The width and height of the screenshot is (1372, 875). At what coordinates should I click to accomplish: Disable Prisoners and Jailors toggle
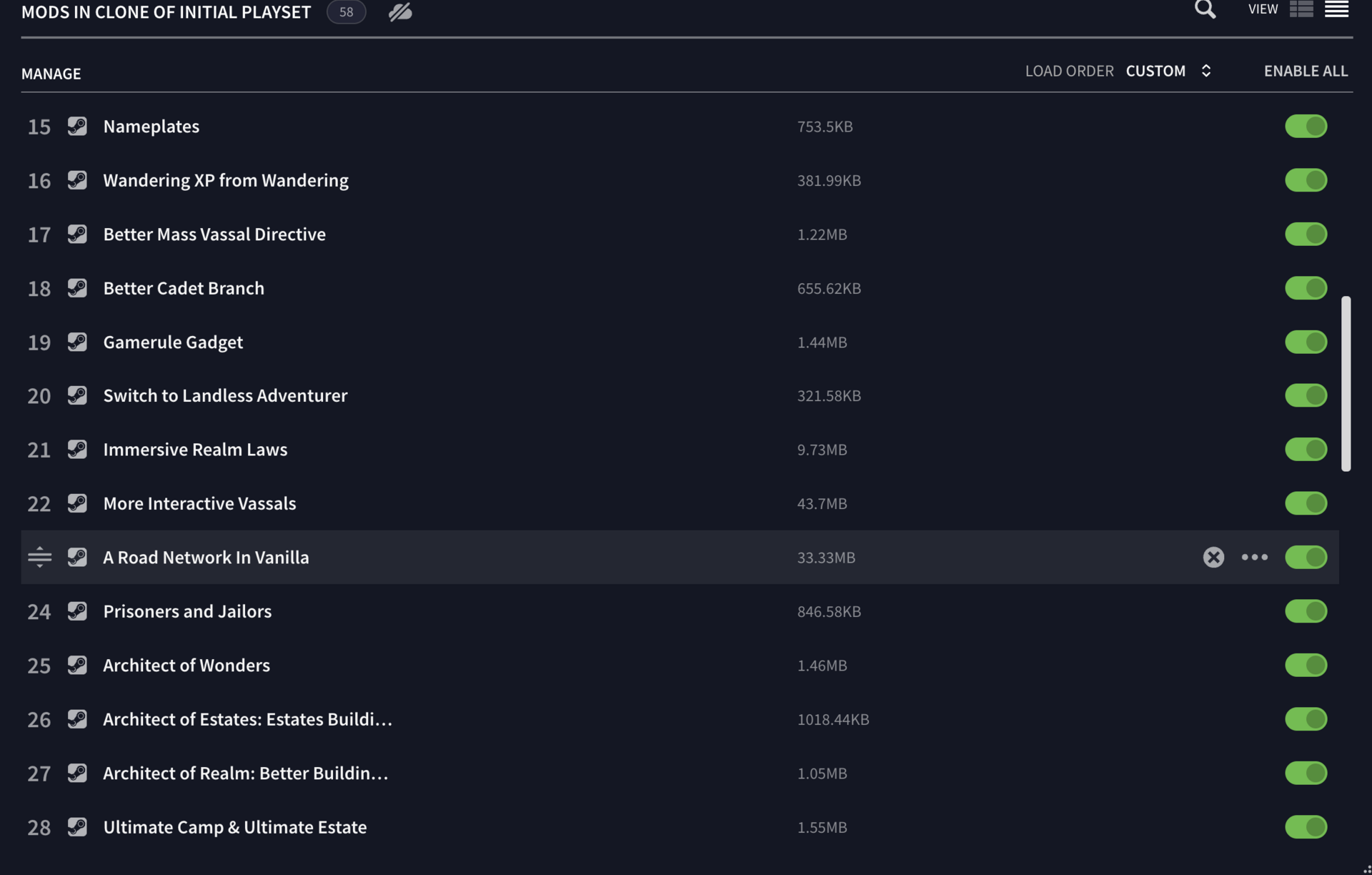click(1306, 611)
